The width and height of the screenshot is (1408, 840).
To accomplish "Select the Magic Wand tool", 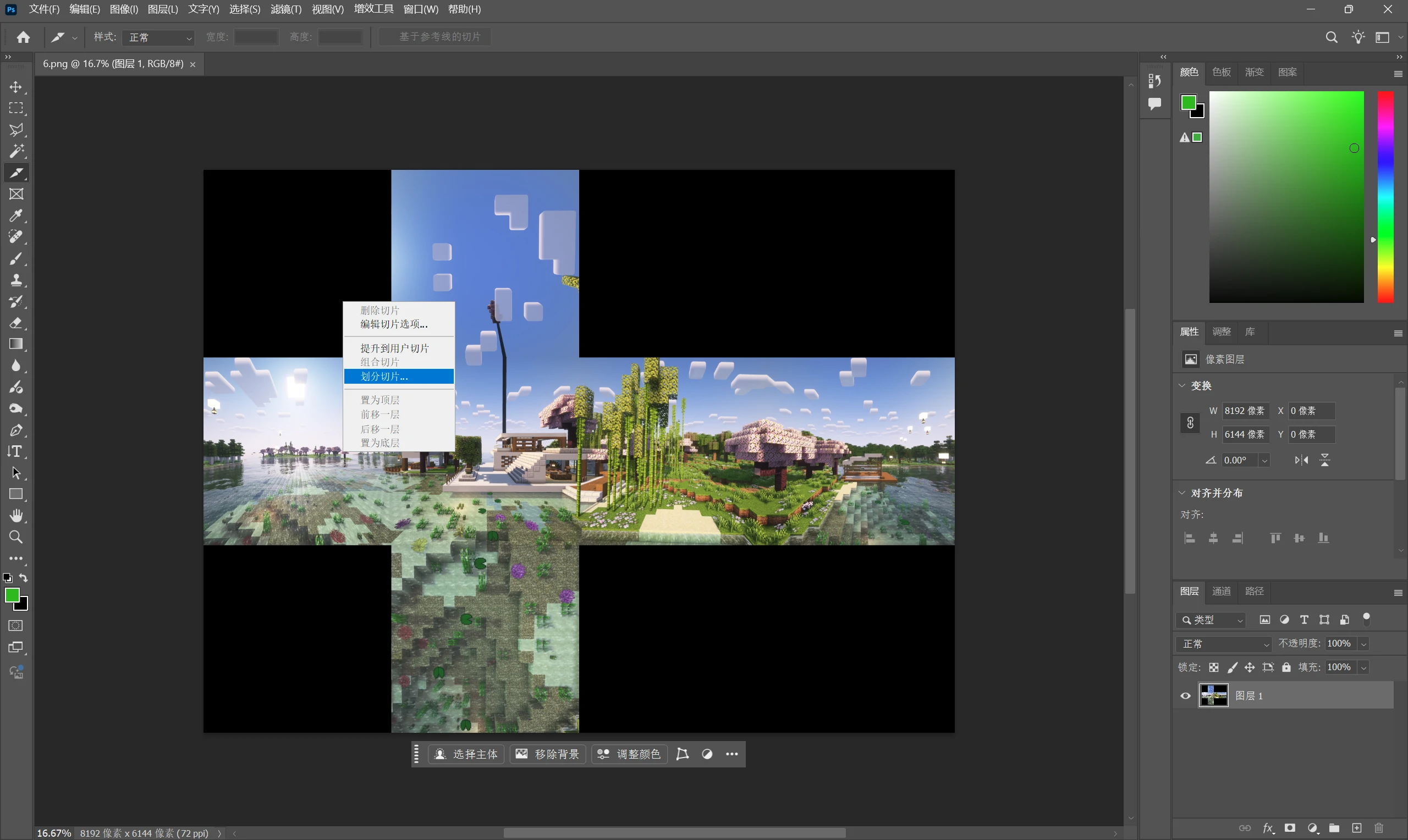I will pyautogui.click(x=16, y=151).
